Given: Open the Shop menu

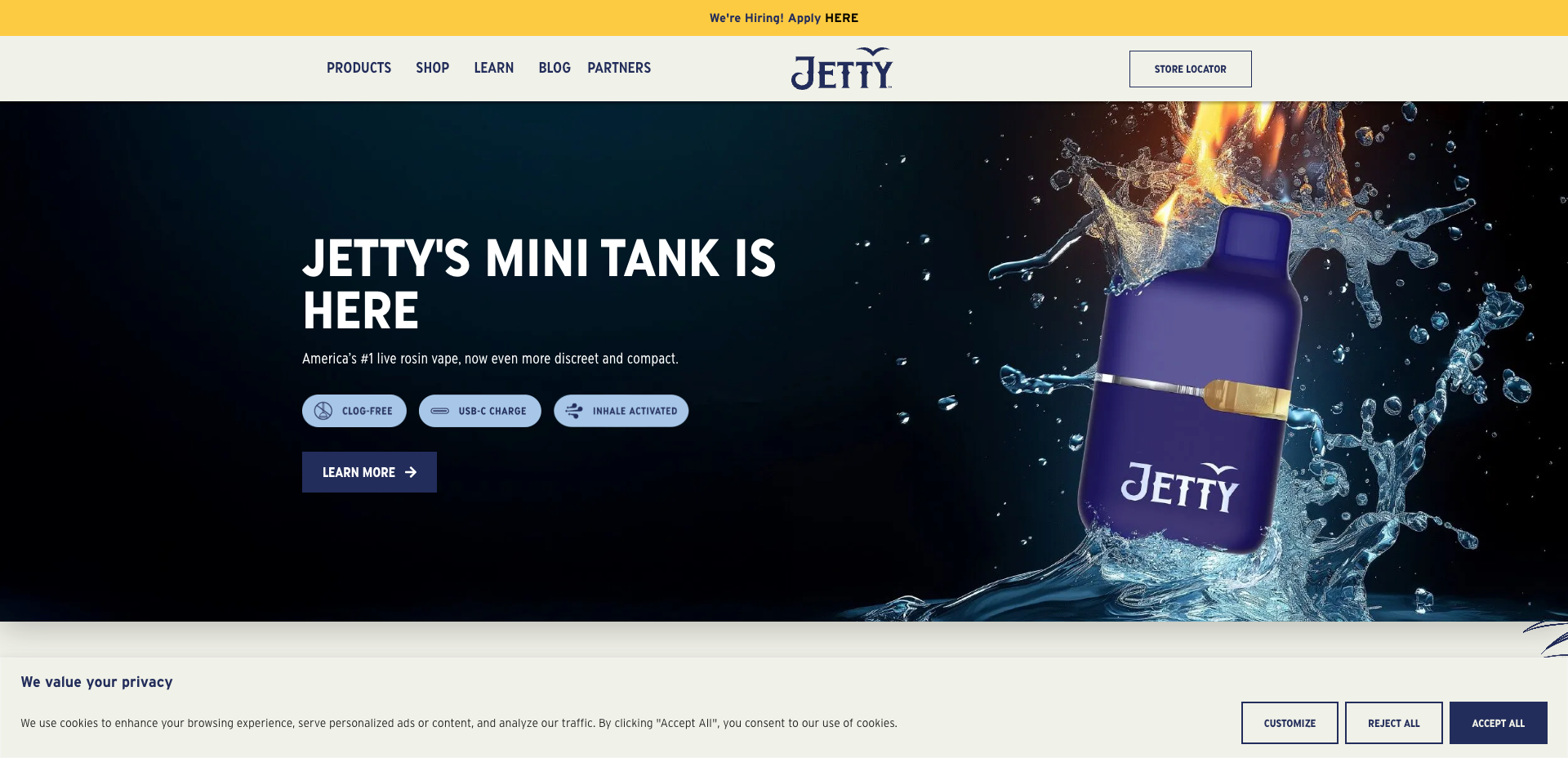Looking at the screenshot, I should 432,68.
